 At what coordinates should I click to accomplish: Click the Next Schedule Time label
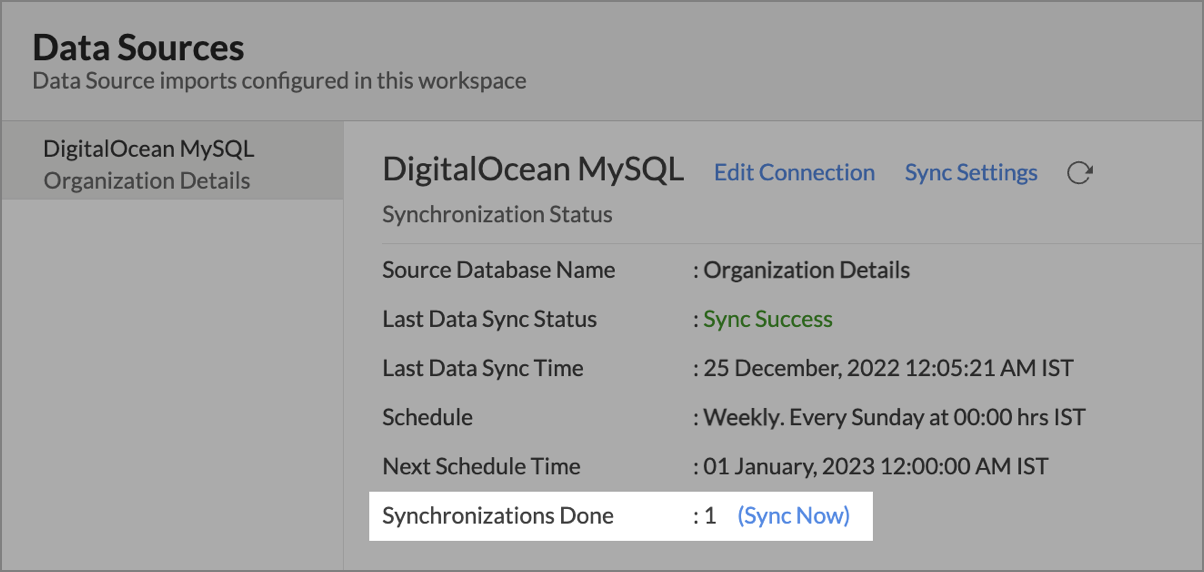coord(481,466)
